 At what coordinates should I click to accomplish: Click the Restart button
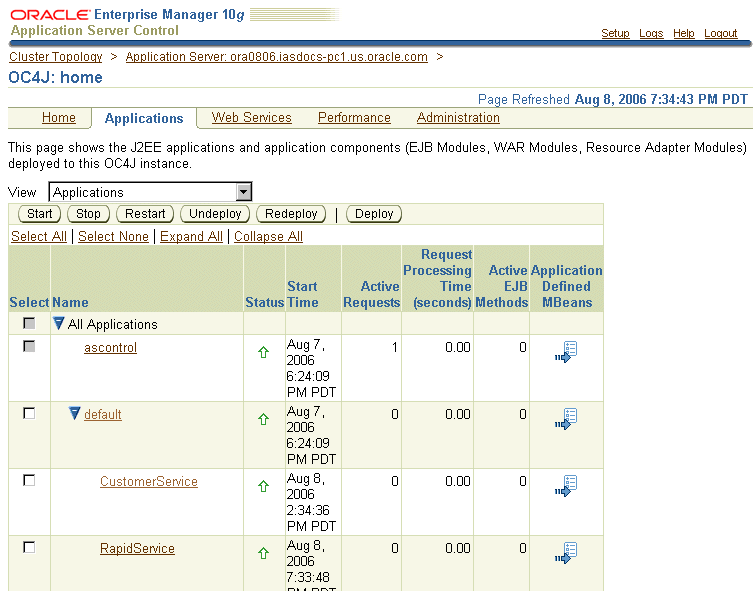pyautogui.click(x=145, y=214)
